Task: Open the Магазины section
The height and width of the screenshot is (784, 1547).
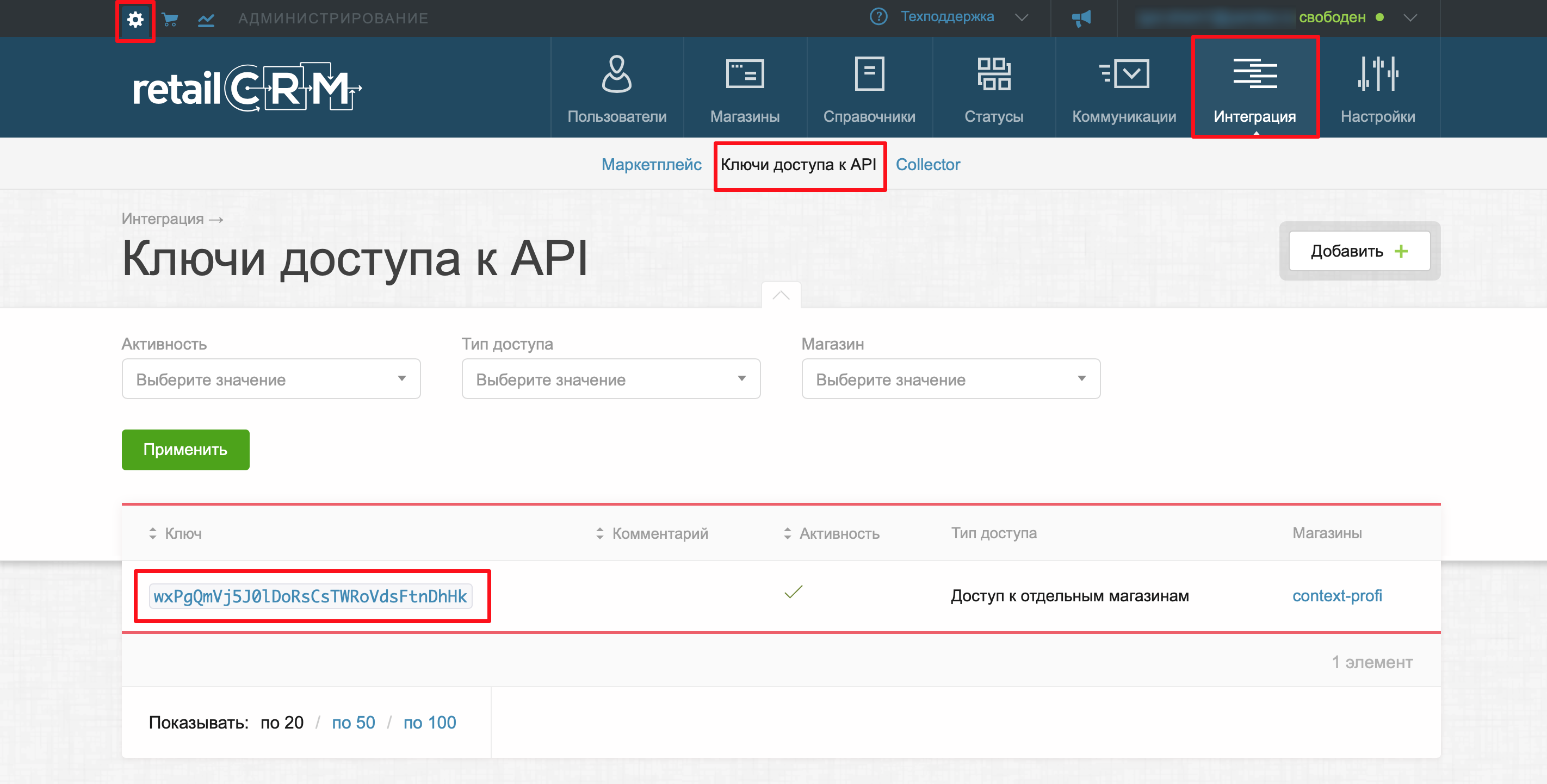Action: [745, 88]
